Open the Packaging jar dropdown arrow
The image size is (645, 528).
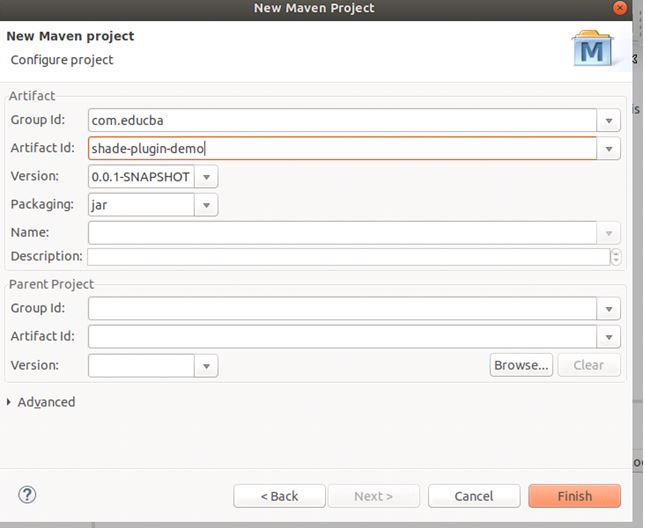(x=206, y=205)
